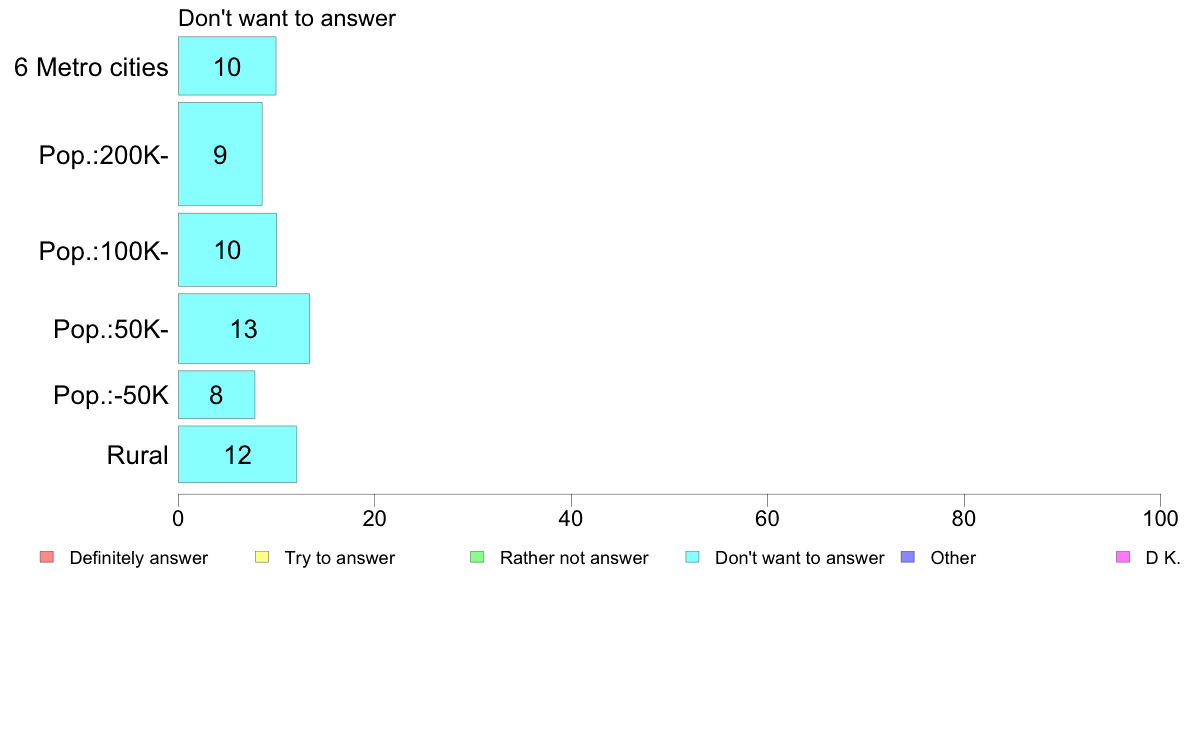
Task: Click the Don't want to answer chart title
Action: tap(287, 18)
